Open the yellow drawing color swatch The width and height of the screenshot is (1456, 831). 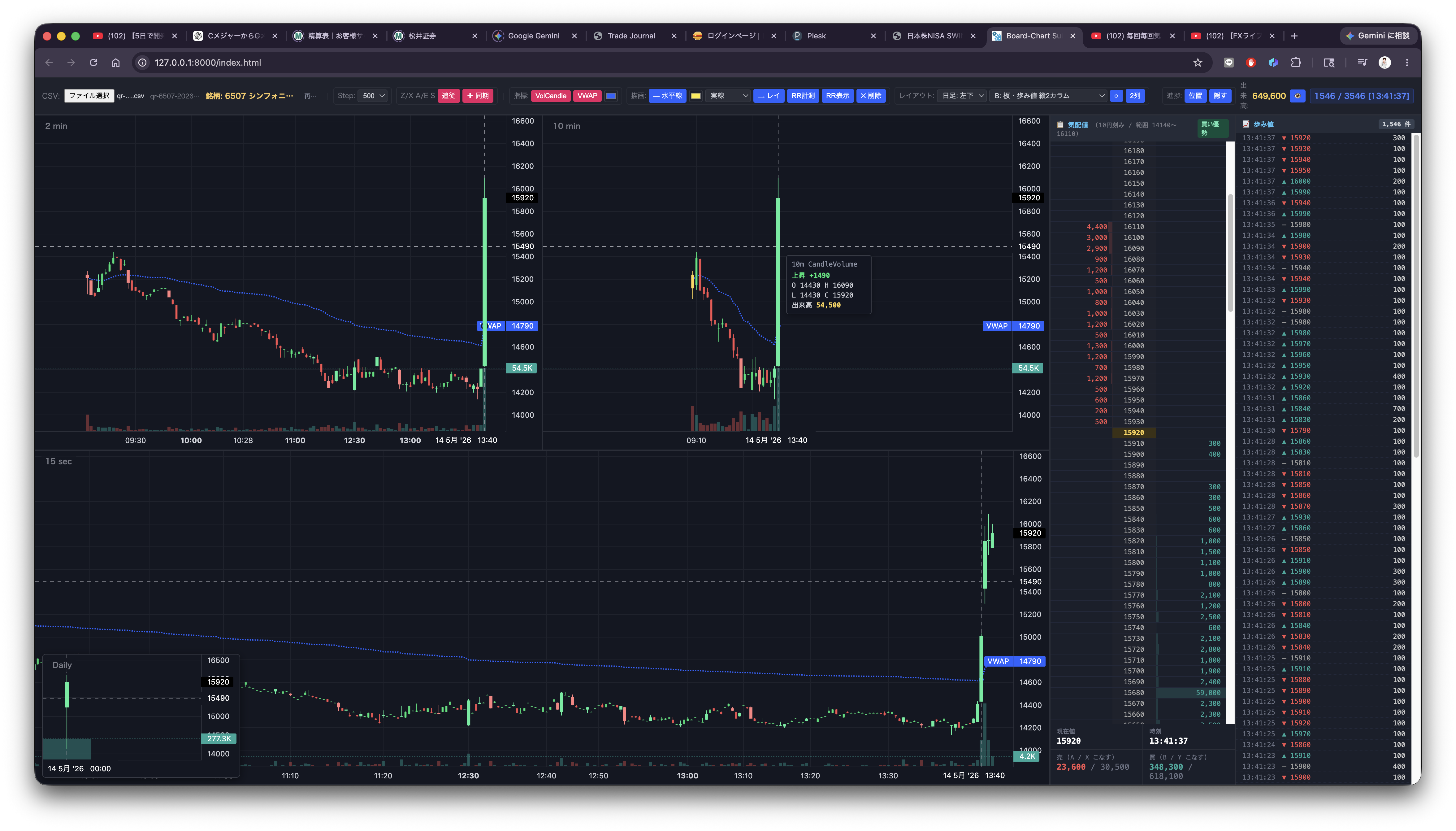[695, 96]
